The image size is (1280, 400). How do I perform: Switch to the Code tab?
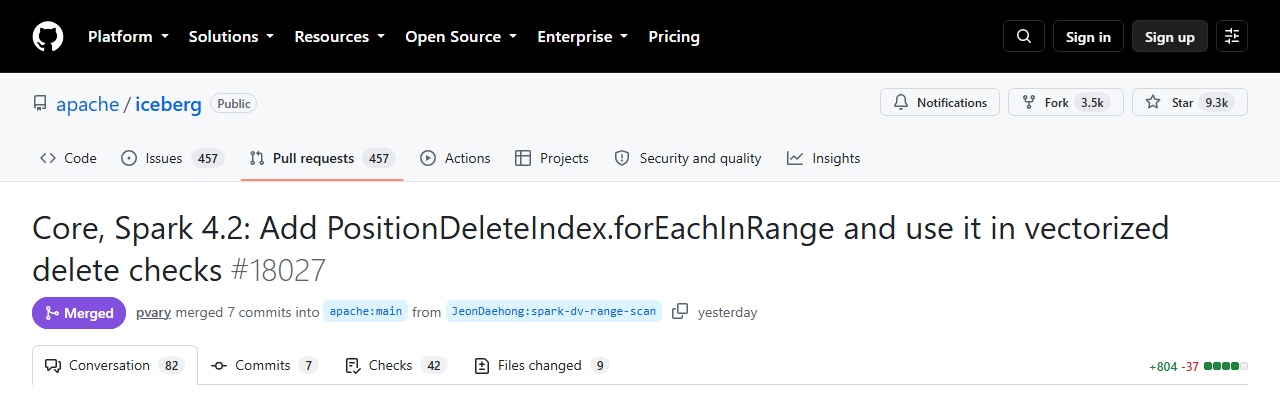tap(68, 158)
